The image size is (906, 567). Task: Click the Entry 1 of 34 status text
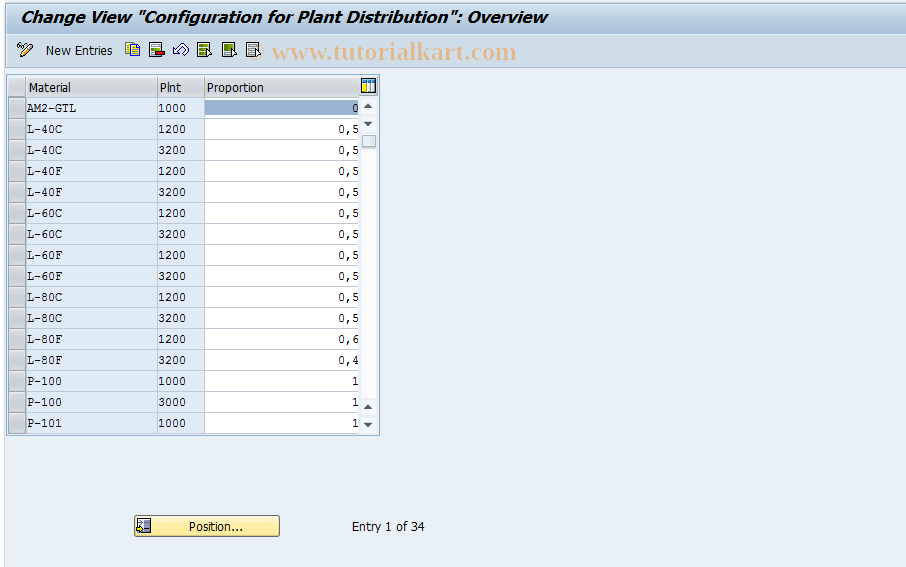(388, 527)
